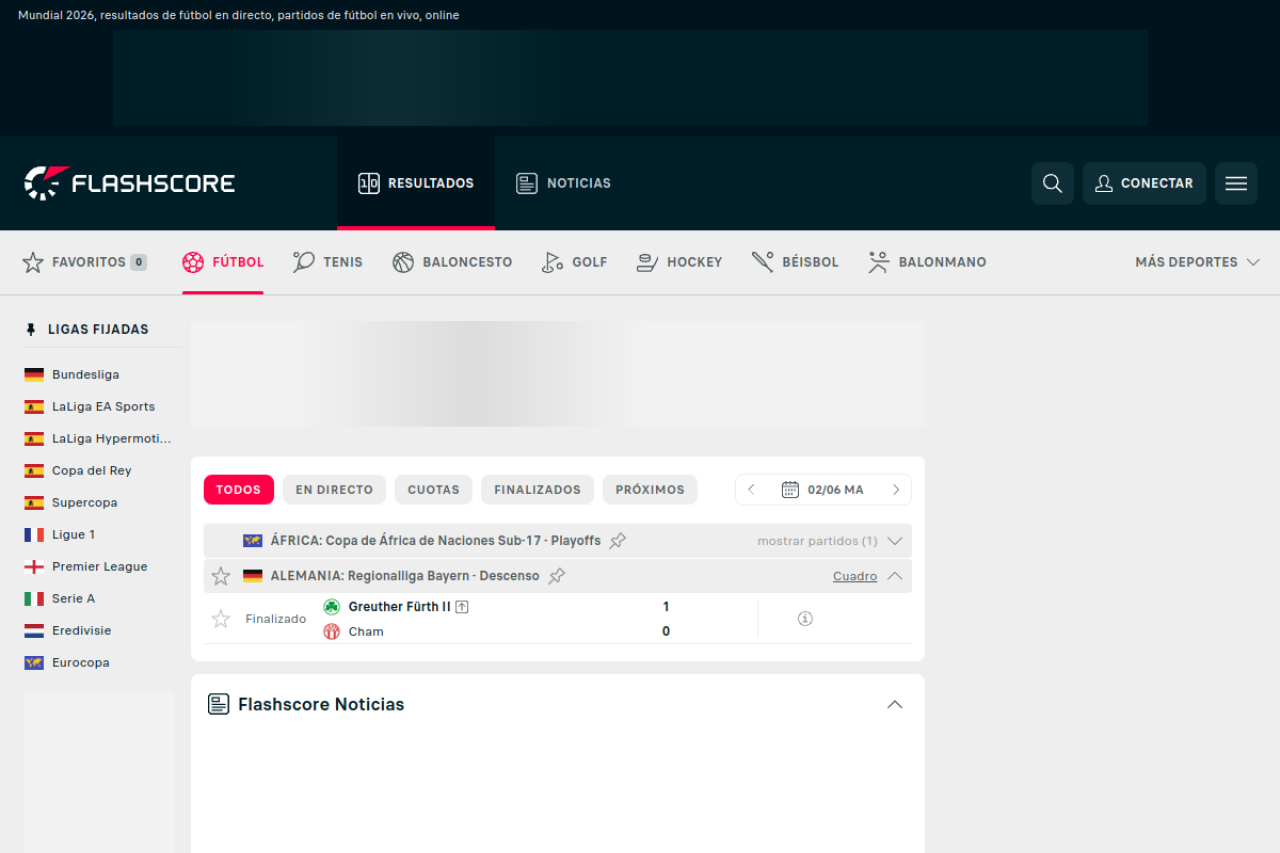Open the Resultados header tab
The image size is (1280, 853).
coord(416,183)
